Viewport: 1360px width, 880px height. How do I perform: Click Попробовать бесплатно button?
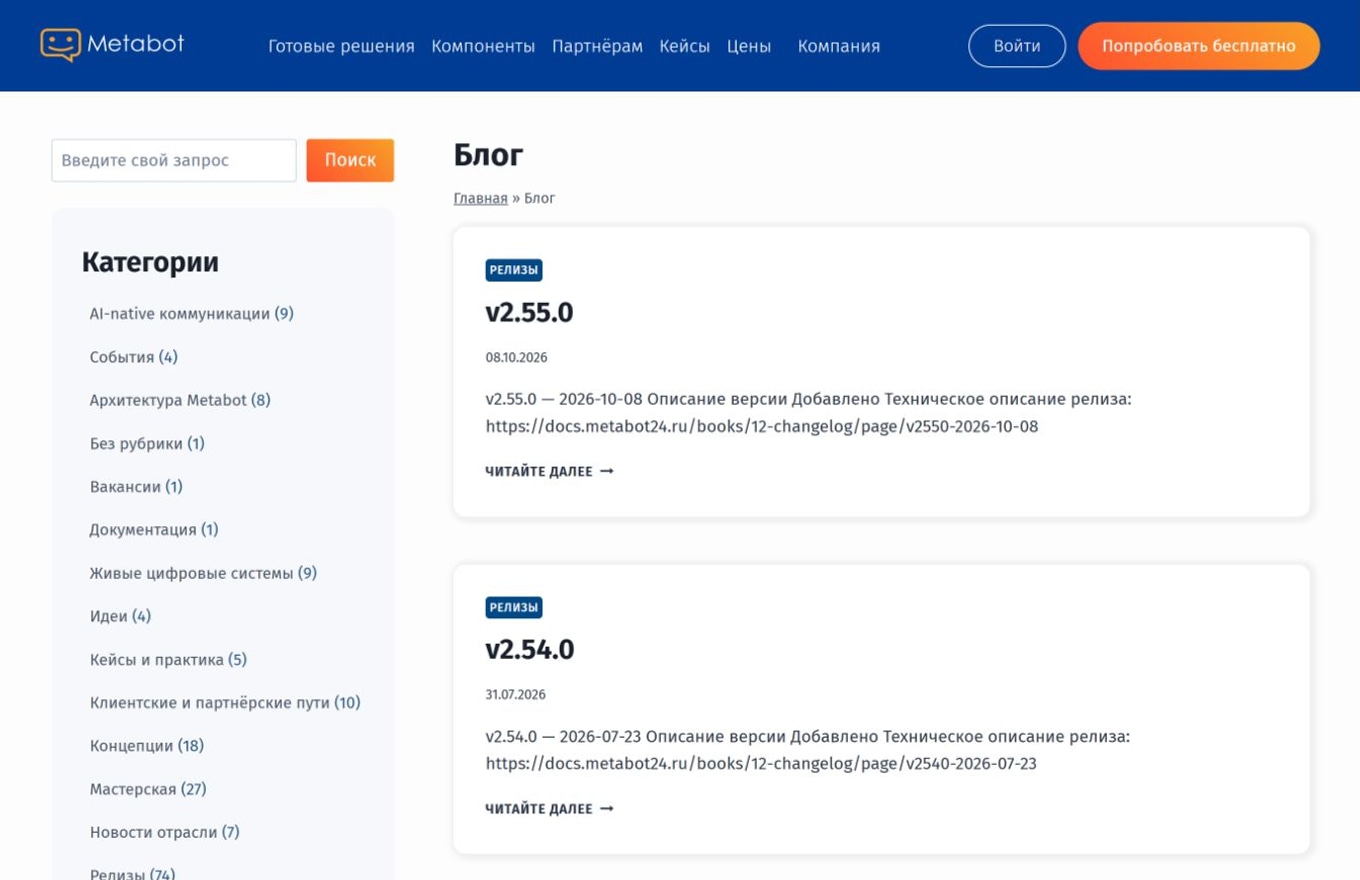[x=1199, y=46]
